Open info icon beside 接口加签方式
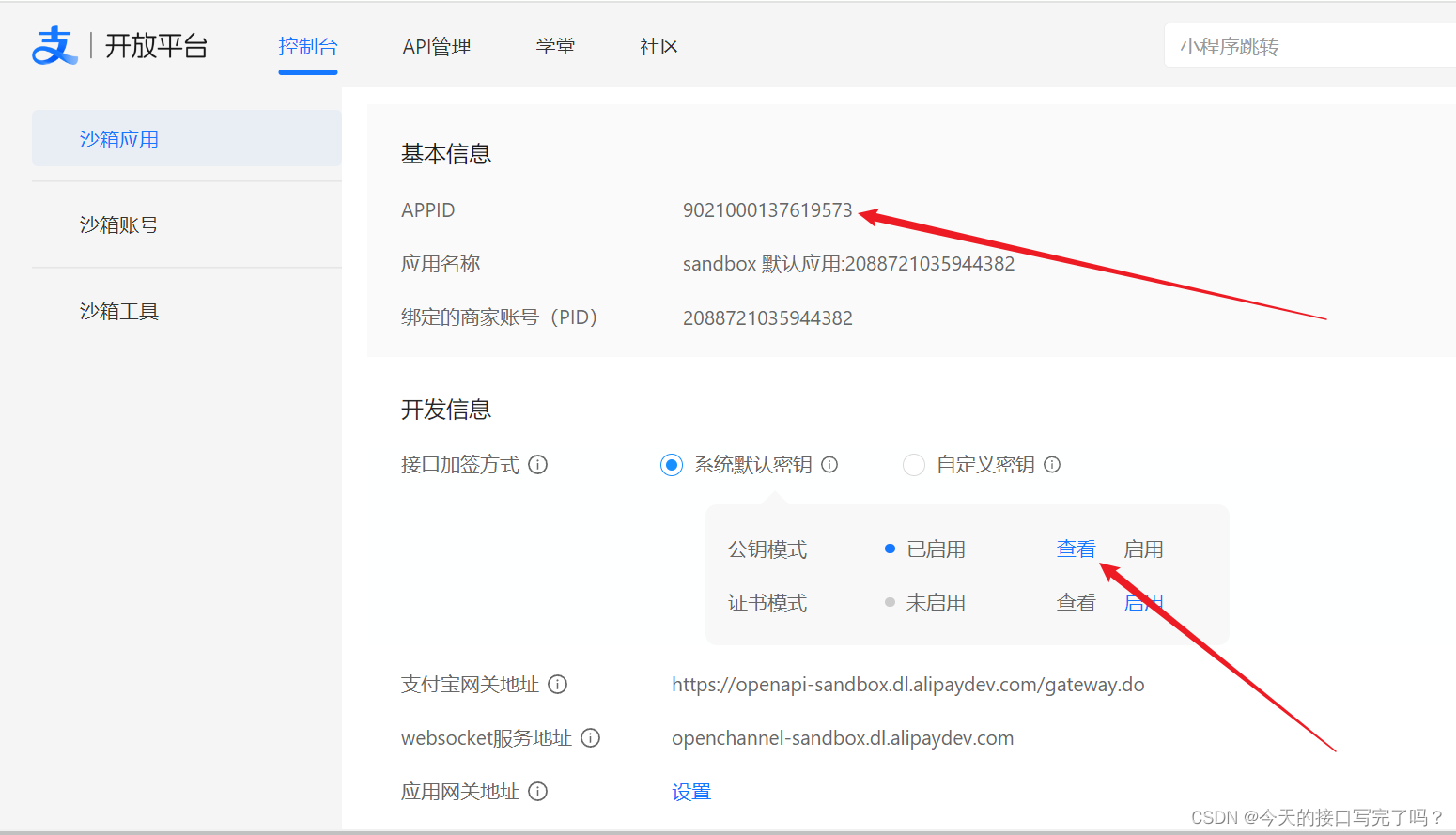The height and width of the screenshot is (835, 1456). (538, 464)
